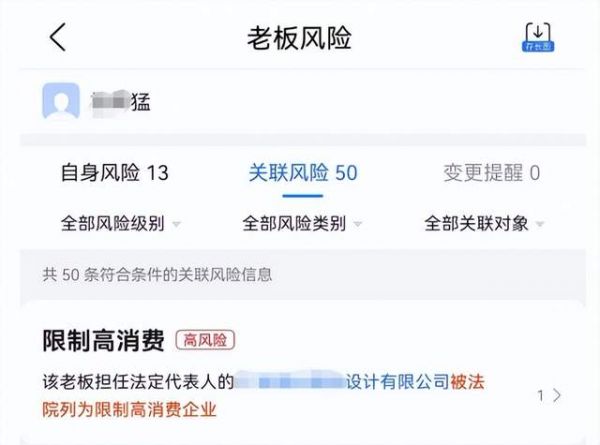Click the blurred company name portion

coord(290,382)
